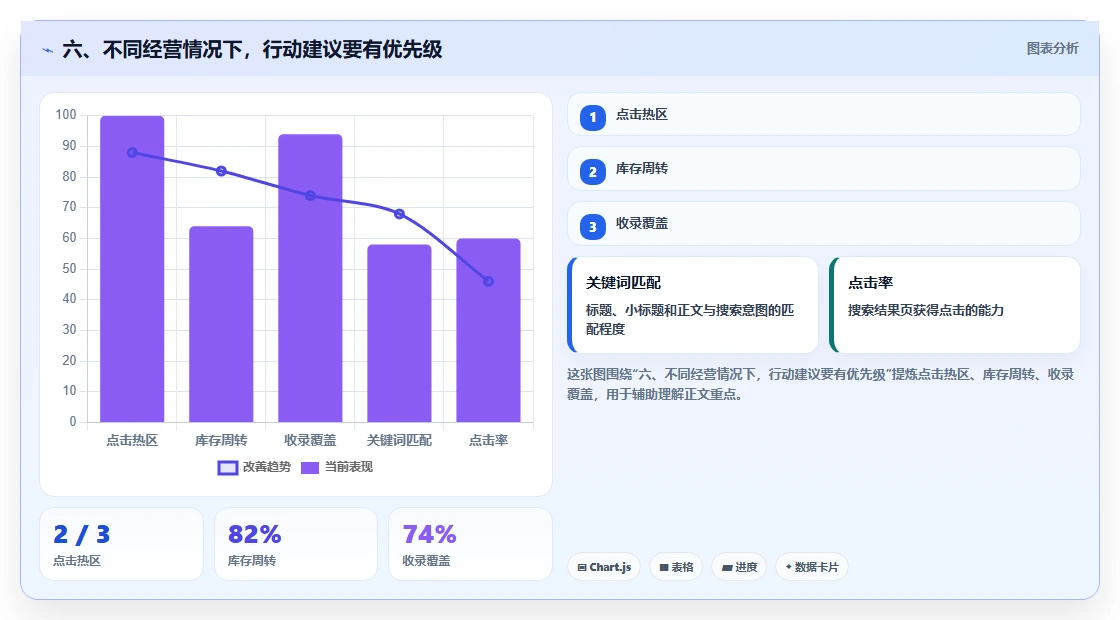The image size is (1120, 620).
Task: Click the 关键词匹配 bar in the chart
Action: (x=399, y=334)
